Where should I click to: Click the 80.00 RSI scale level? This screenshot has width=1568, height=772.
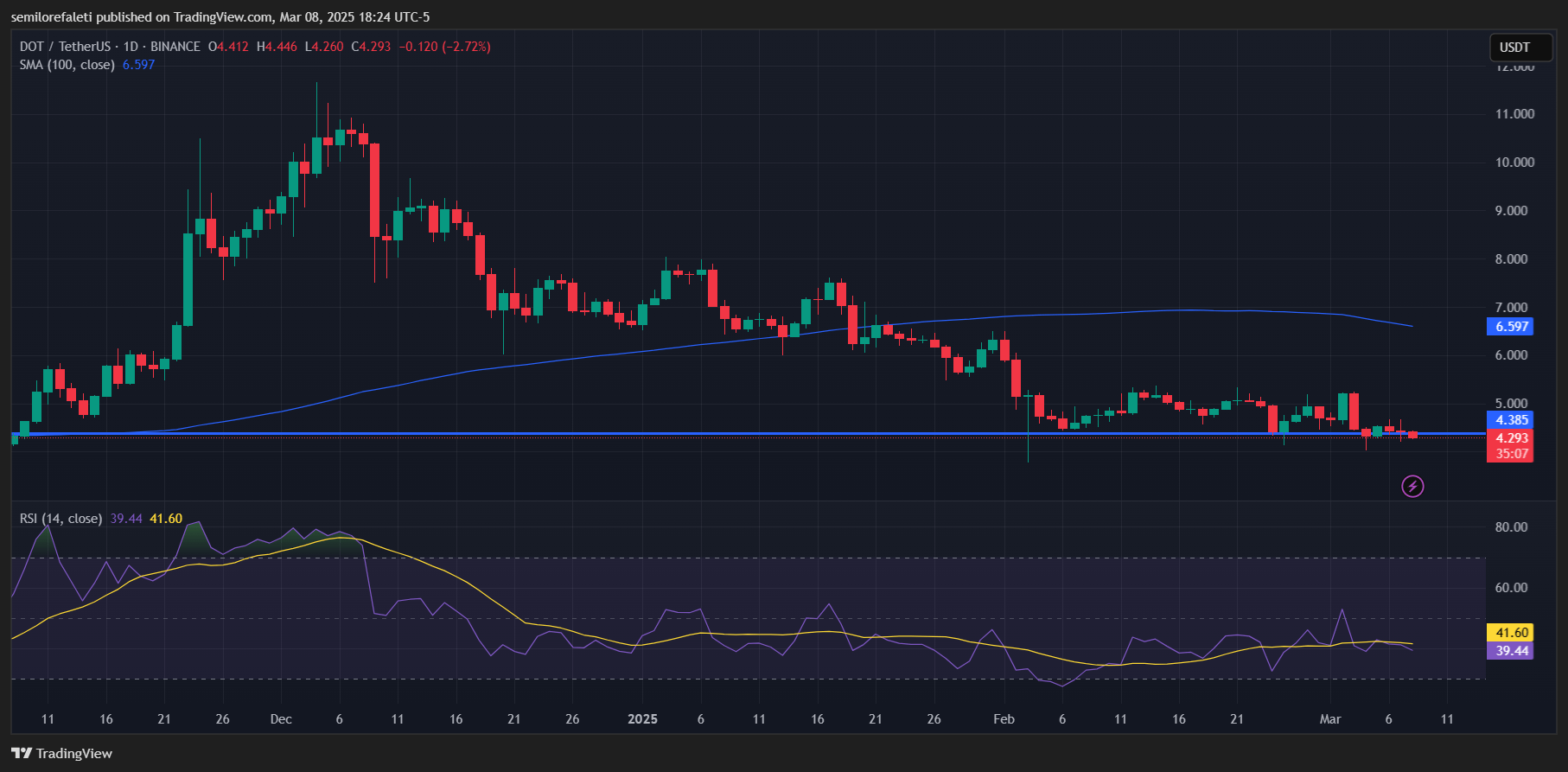coord(1512,527)
